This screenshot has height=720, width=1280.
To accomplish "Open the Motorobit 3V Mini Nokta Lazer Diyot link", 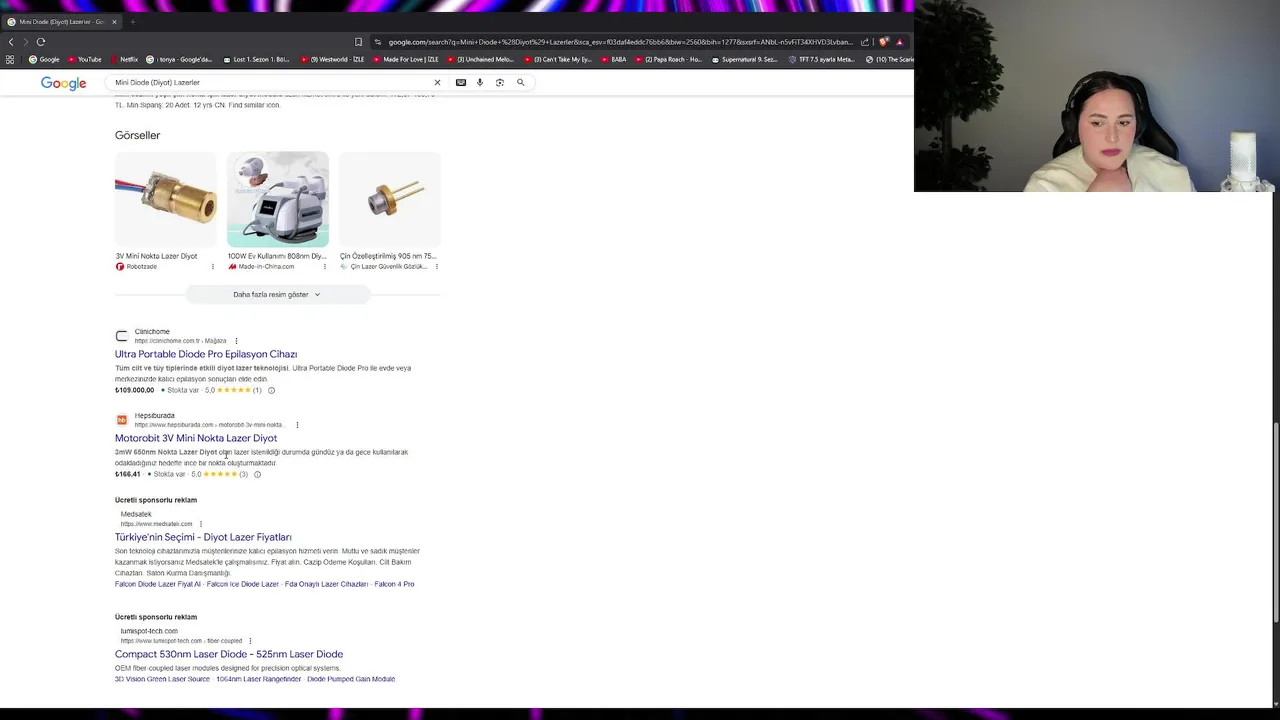I will click(196, 438).
